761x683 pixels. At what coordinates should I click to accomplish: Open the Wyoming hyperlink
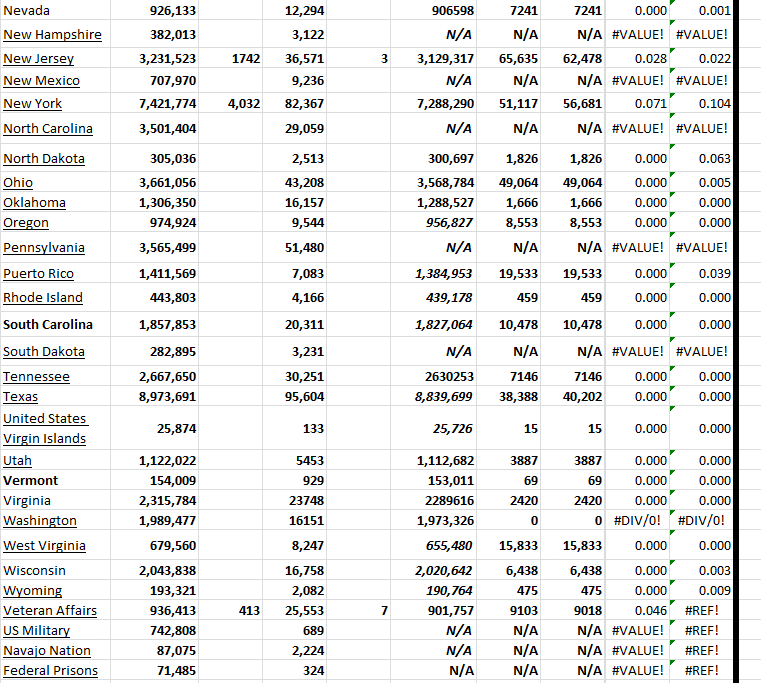pyautogui.click(x=33, y=591)
